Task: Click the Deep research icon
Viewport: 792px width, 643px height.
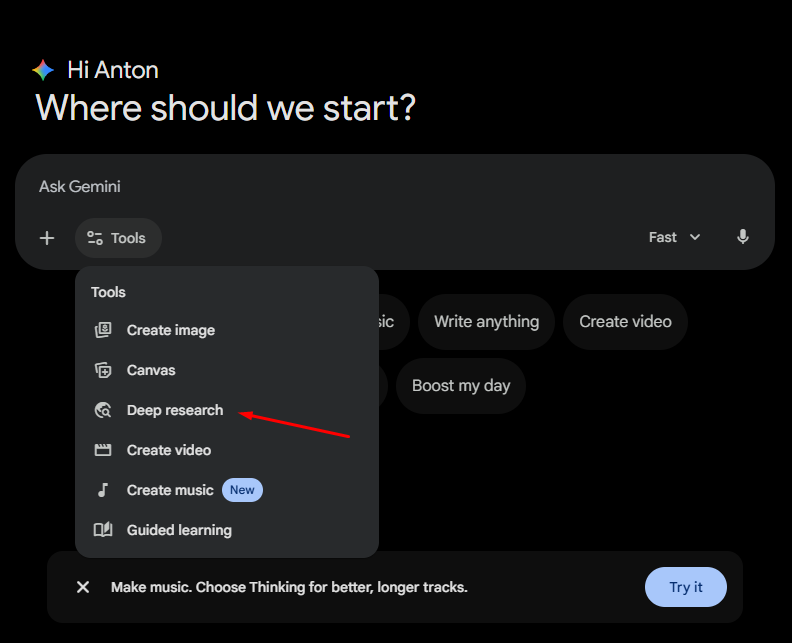Action: (103, 410)
